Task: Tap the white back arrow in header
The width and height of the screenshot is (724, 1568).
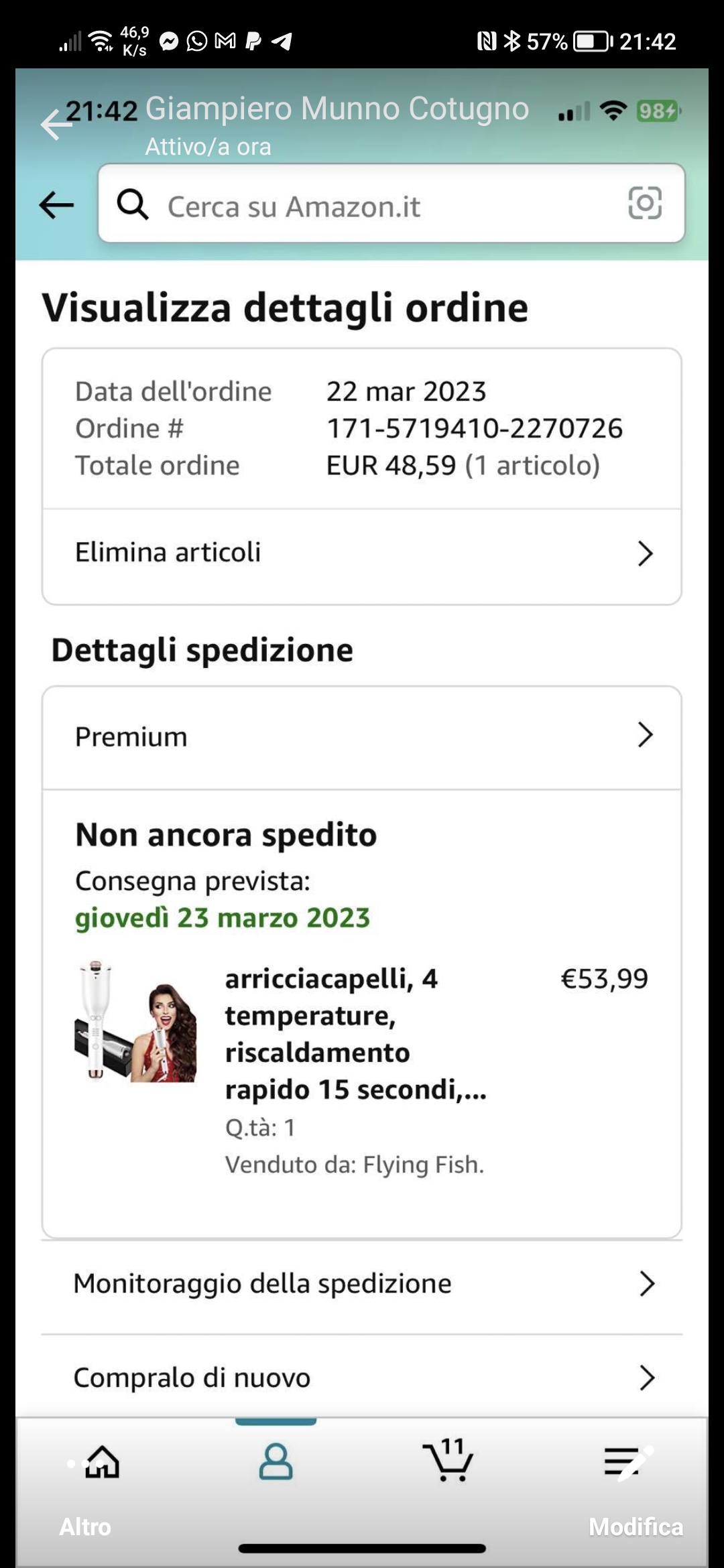Action: tap(54, 125)
